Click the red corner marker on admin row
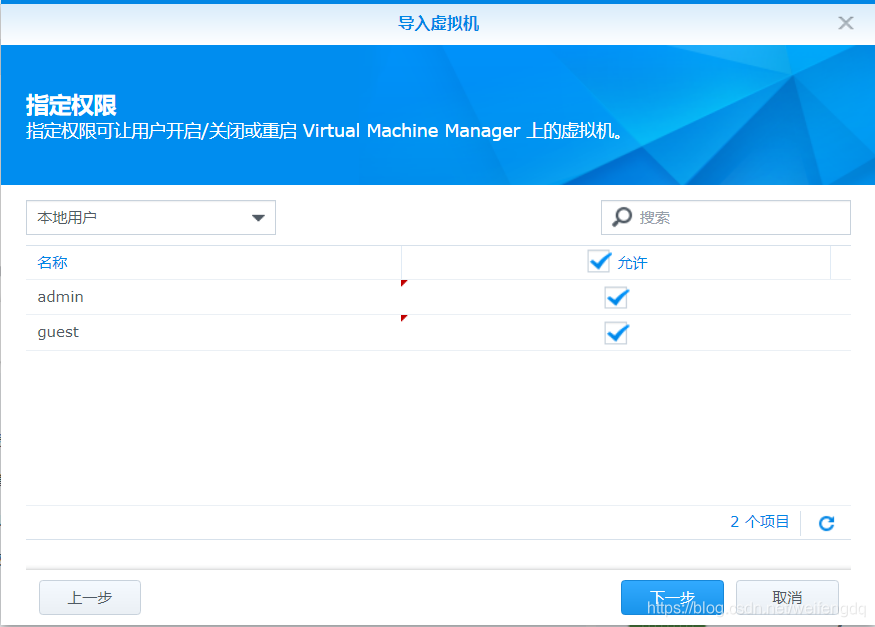The height and width of the screenshot is (627, 875). pyautogui.click(x=402, y=285)
